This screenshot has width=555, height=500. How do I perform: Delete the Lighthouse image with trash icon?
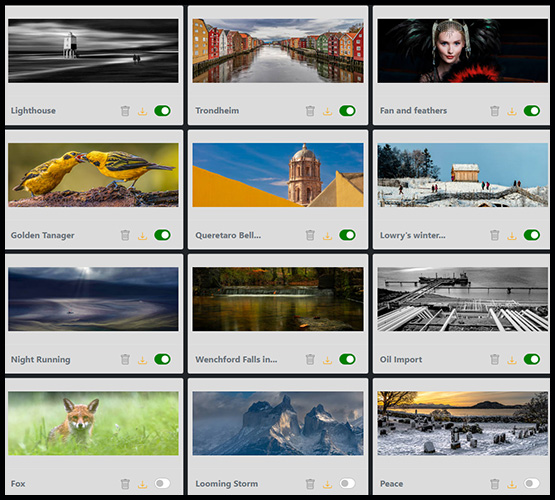point(125,111)
